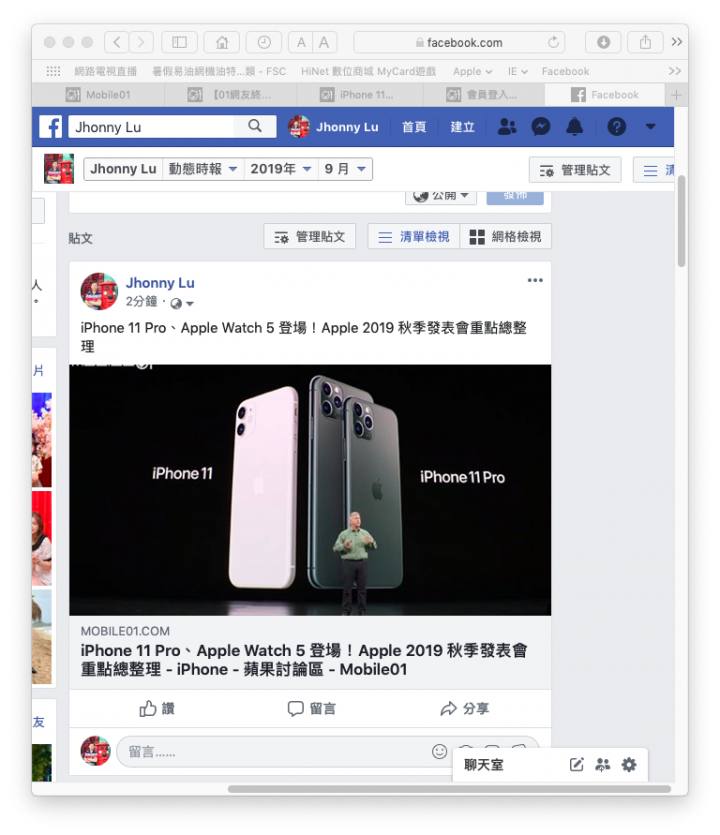Image resolution: width=720 pixels, height=835 pixels.
Task: Start a new message in chat room
Action: 576,765
